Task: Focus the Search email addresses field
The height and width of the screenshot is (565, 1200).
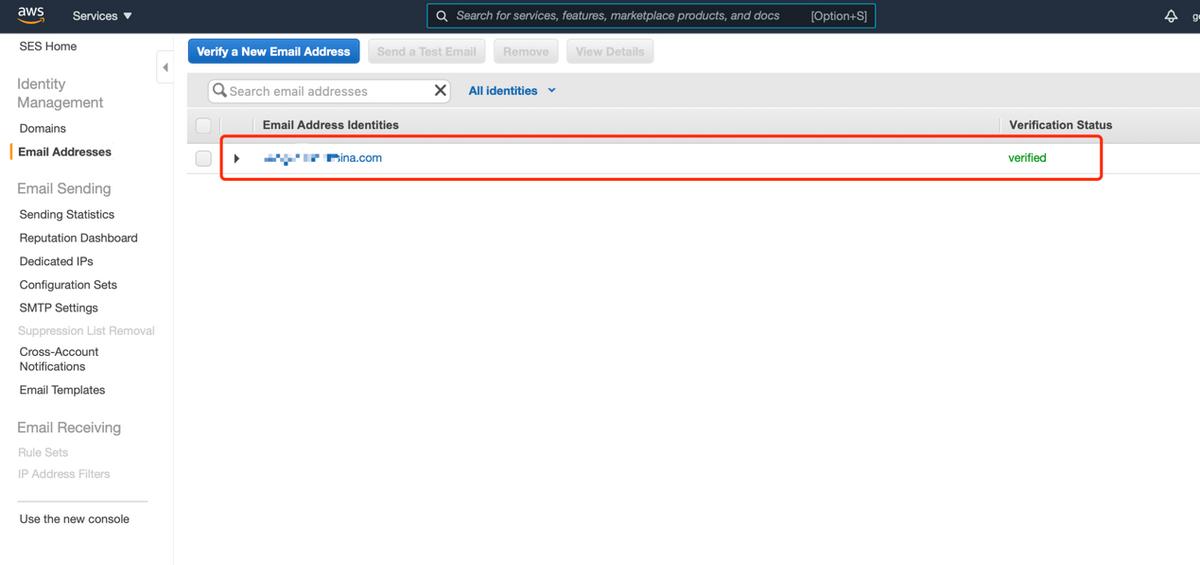Action: coord(330,91)
